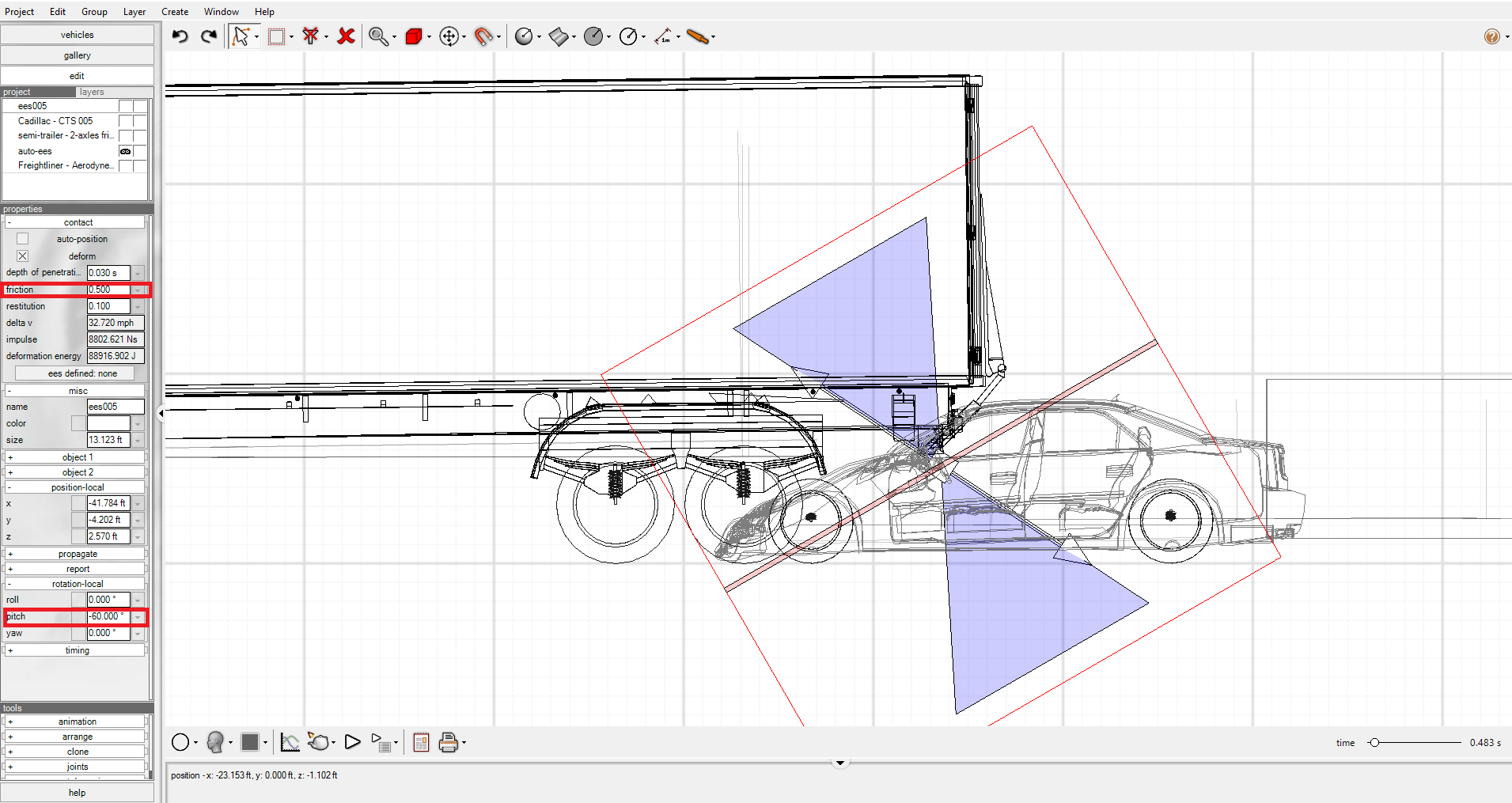Toggle second box for auto-ees row

[x=140, y=151]
